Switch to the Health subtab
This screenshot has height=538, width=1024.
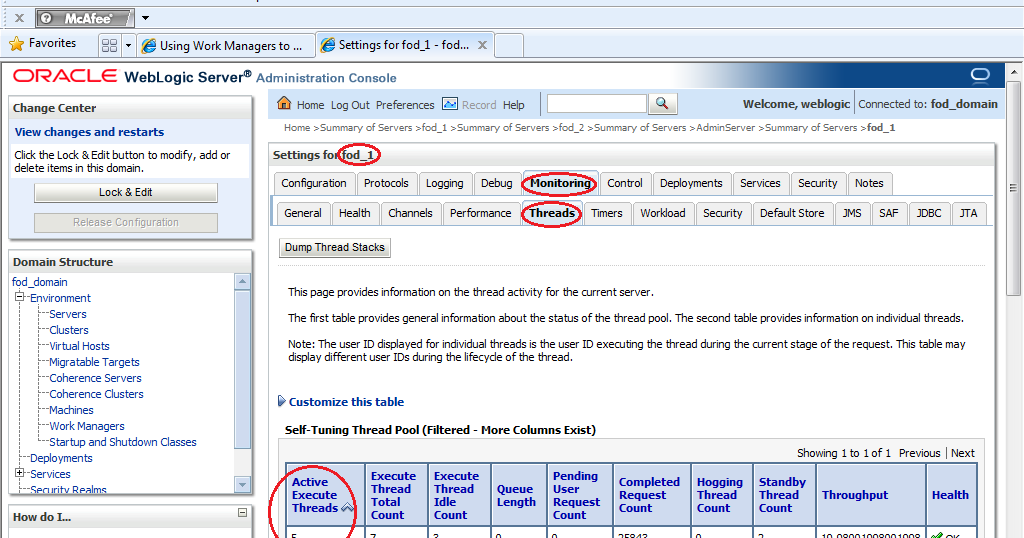[355, 214]
